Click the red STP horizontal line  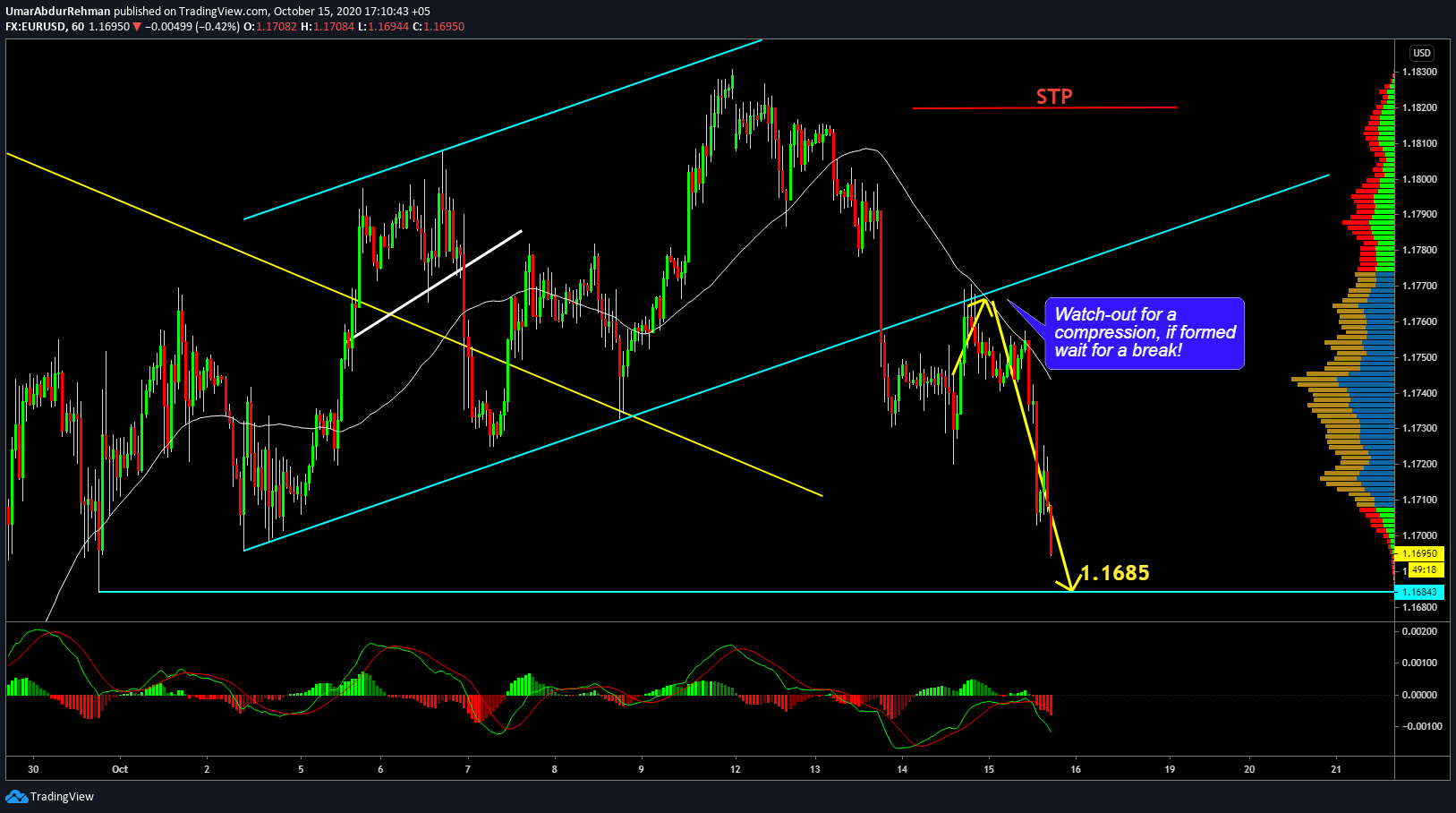[x=1044, y=108]
